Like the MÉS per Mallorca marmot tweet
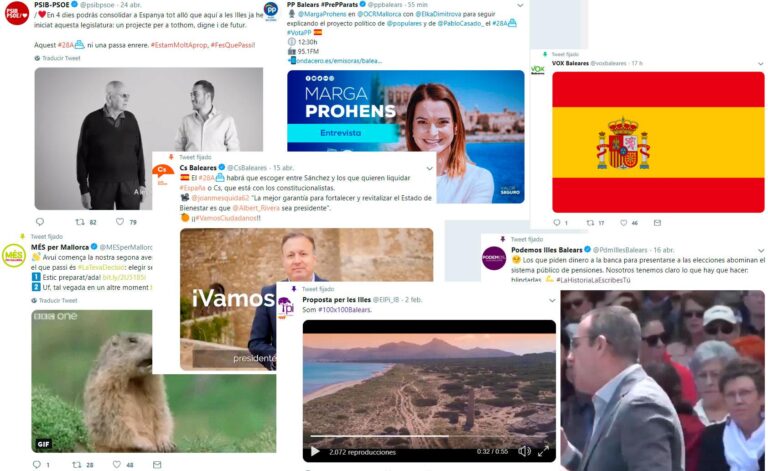The image size is (768, 471). pyautogui.click(x=117, y=464)
